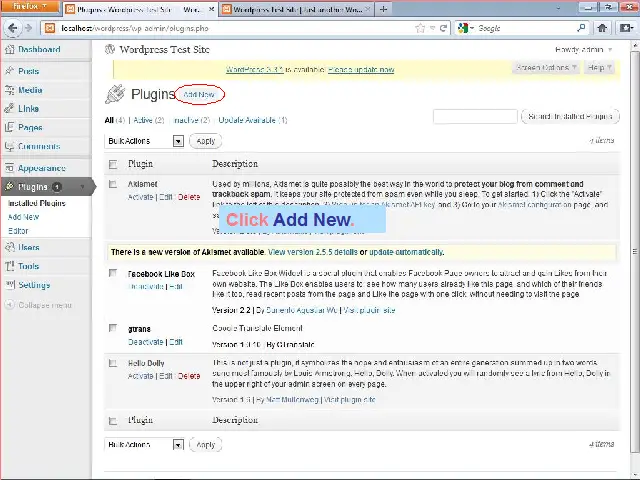Click the Plugins plug icon in sidebar
640x480 pixels.
(9, 187)
